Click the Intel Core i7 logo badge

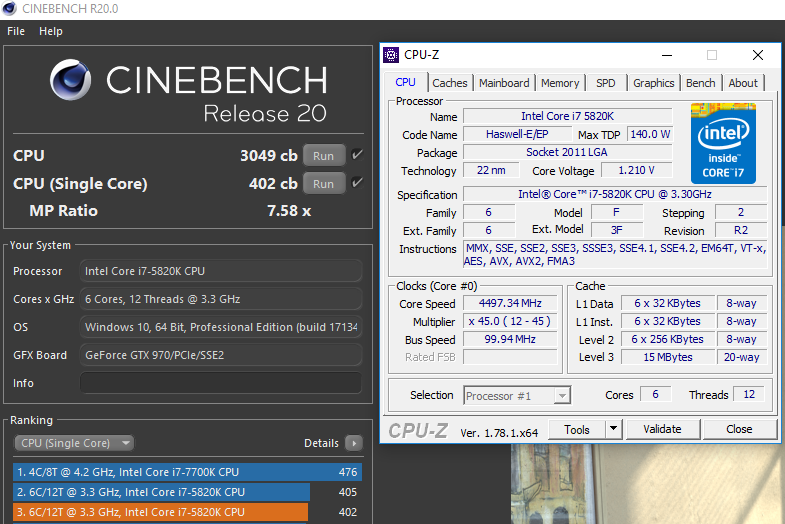723,144
